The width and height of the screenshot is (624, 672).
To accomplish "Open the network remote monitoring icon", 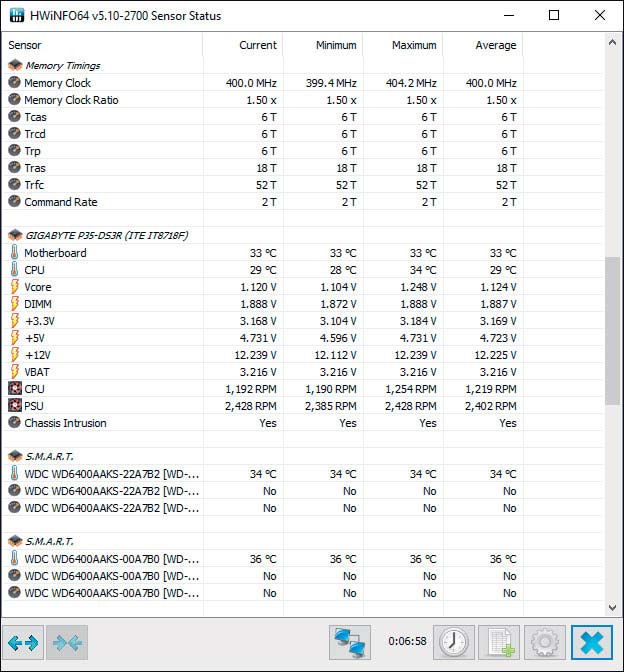I will coord(350,642).
